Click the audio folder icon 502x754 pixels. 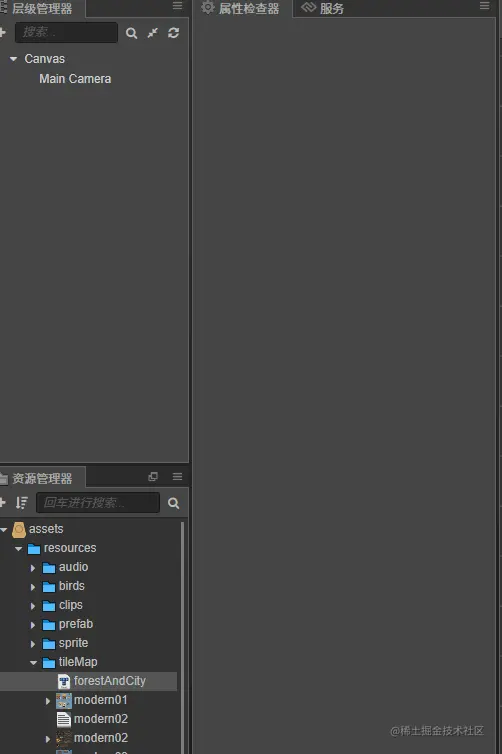pos(49,568)
